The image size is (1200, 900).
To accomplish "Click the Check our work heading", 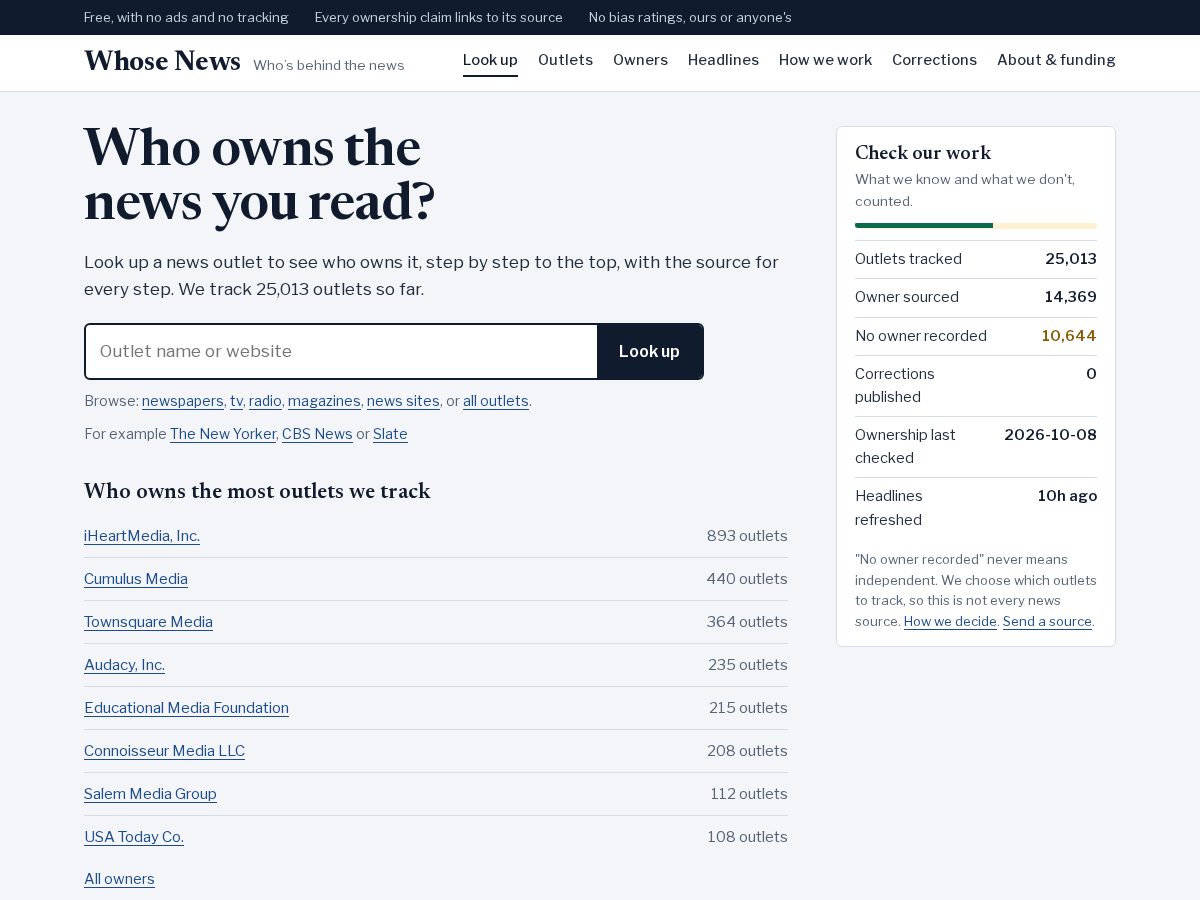I will (923, 153).
